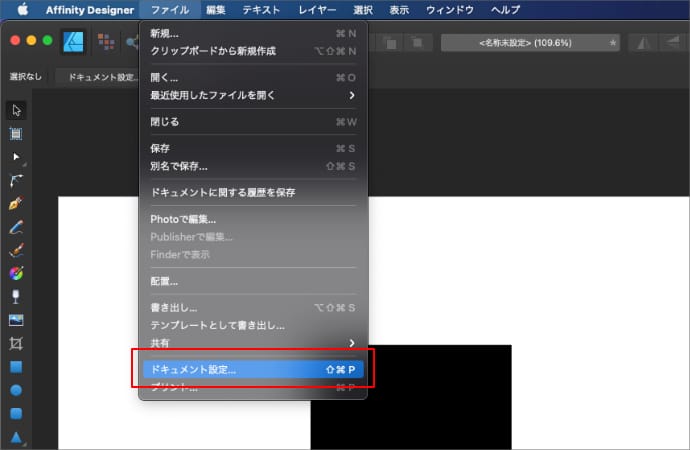
Task: Switch to Pixel Persona icon in toolbar
Action: pos(105,42)
